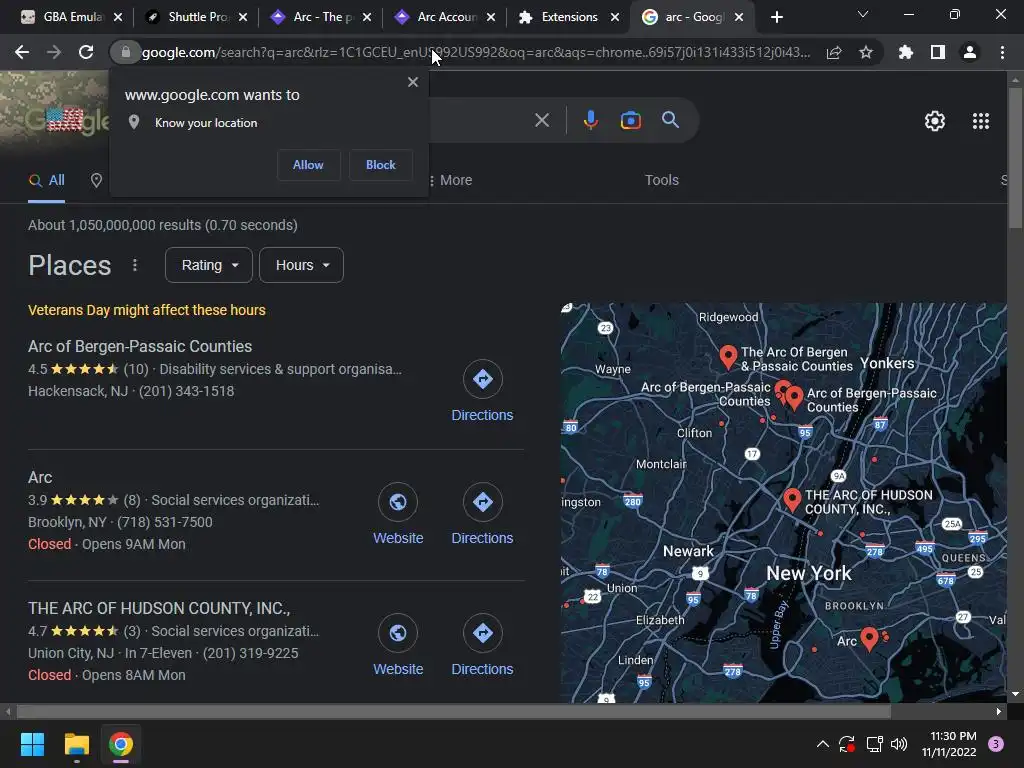Viewport: 1024px width, 768px height.
Task: Open the tab search chevron
Action: [x=863, y=14]
